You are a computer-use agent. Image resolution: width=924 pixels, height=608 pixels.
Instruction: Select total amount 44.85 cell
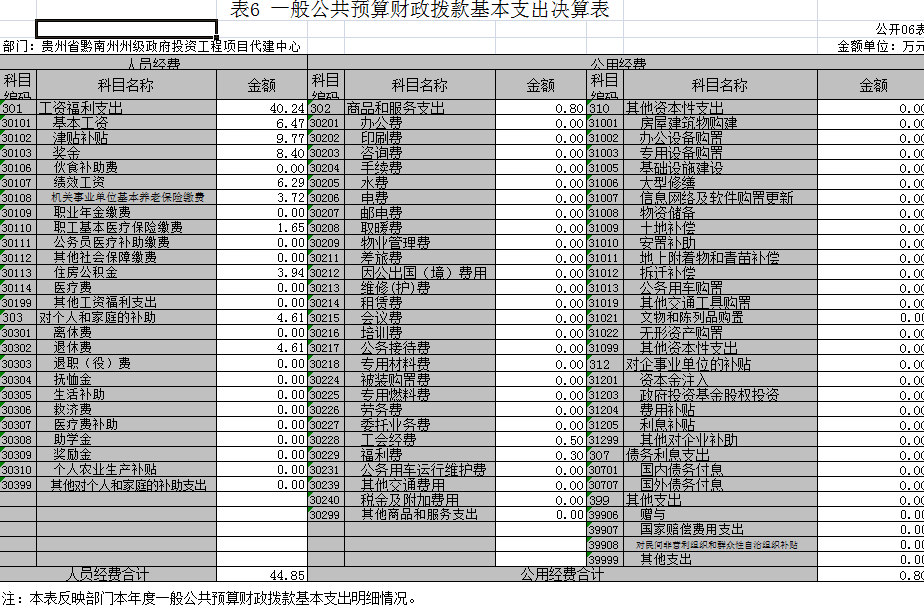[262, 574]
